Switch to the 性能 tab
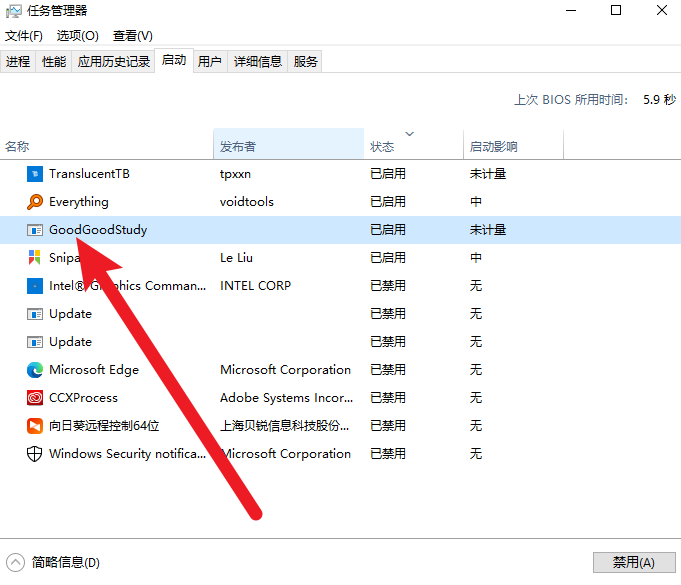This screenshot has height=585, width=681. click(54, 62)
